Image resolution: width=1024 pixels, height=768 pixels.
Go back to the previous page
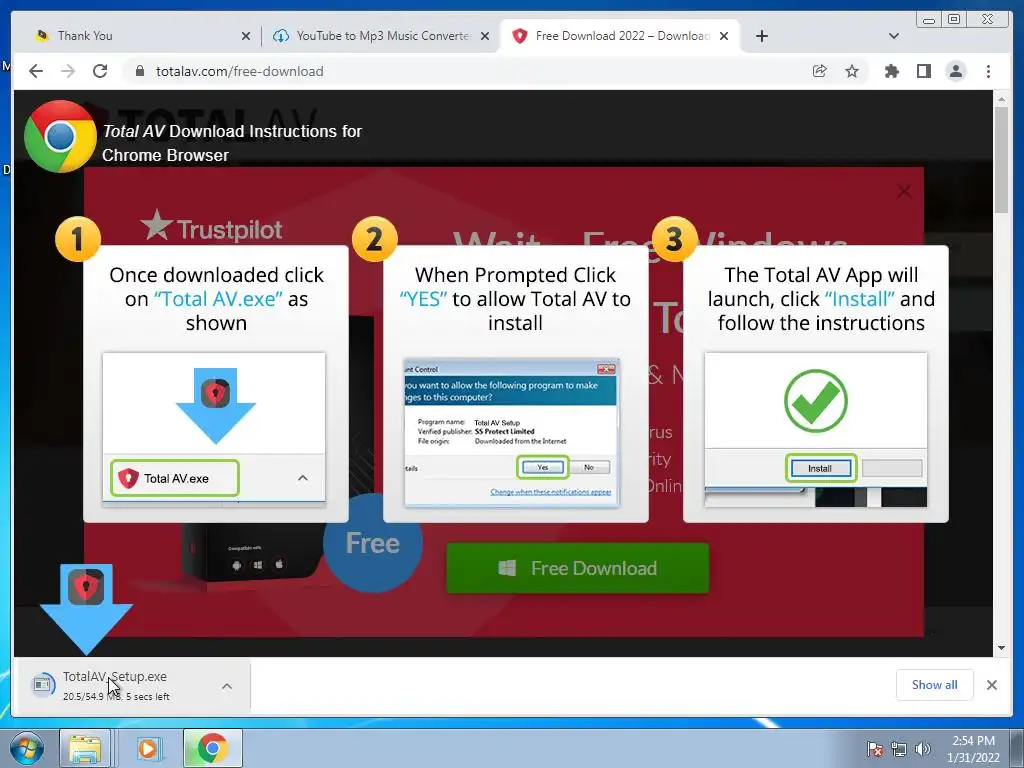(36, 71)
